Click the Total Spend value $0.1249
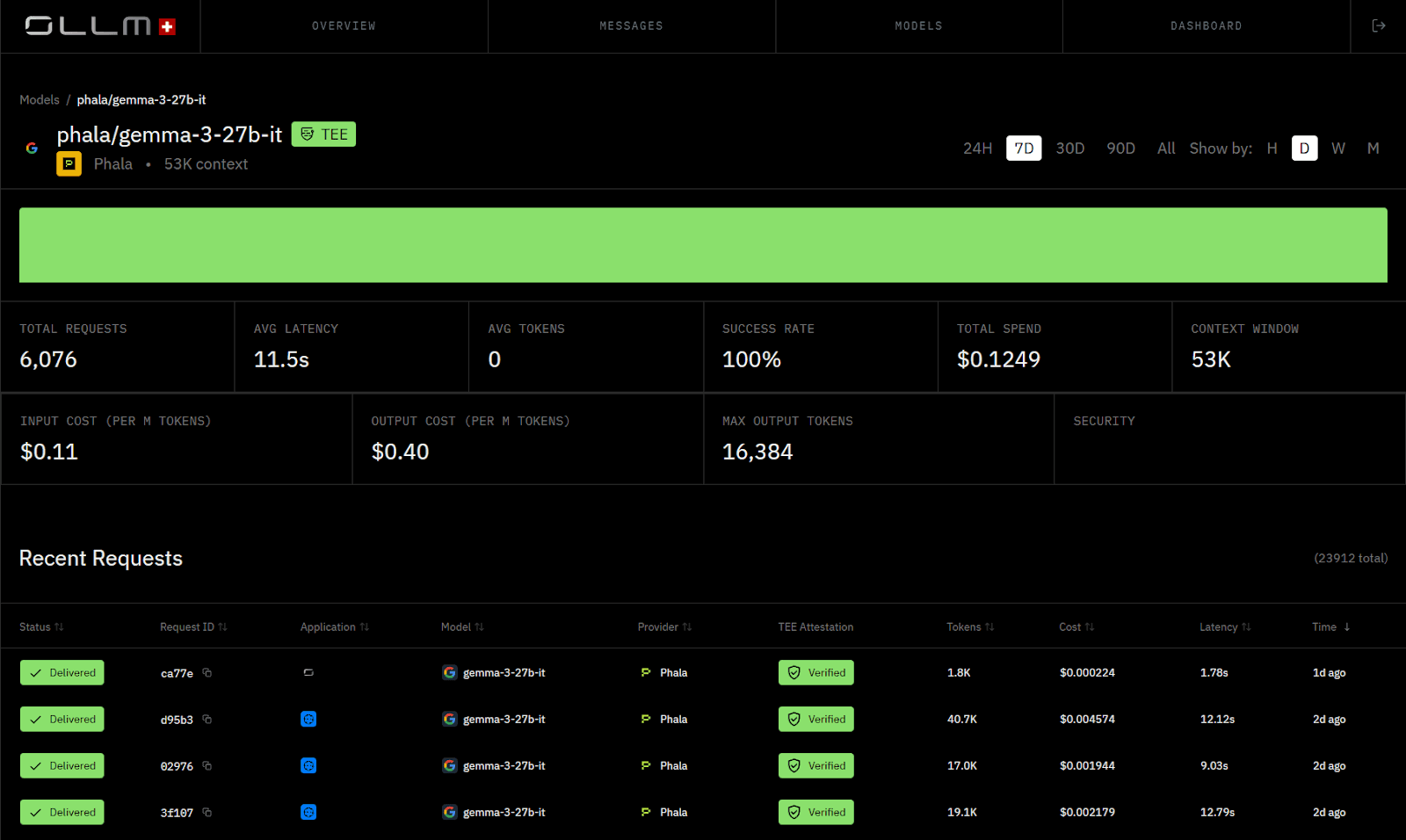Viewport: 1406px width, 840px height. point(998,359)
